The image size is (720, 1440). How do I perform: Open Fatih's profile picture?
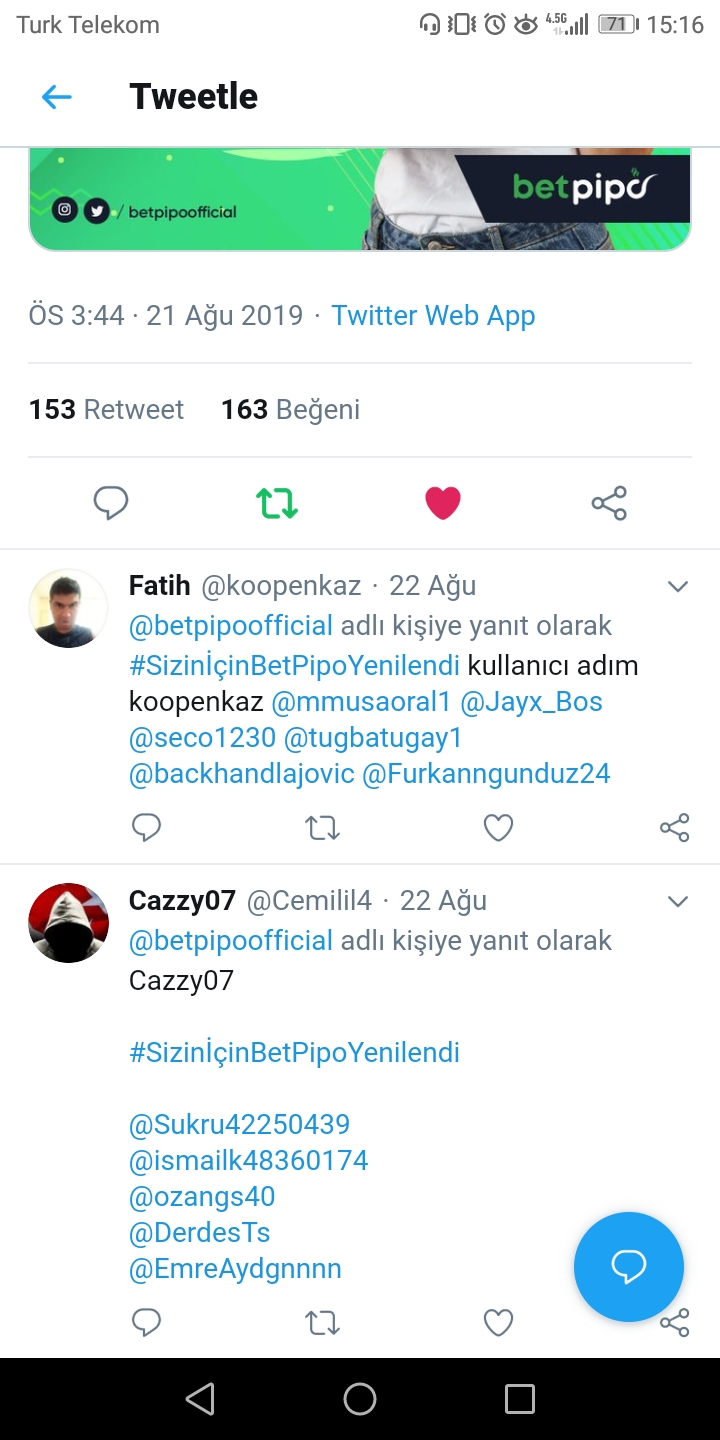point(68,608)
